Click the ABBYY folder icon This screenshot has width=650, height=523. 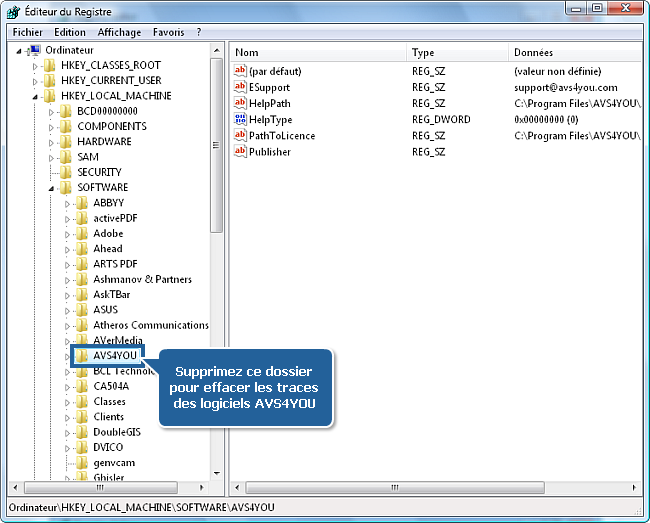(81, 203)
